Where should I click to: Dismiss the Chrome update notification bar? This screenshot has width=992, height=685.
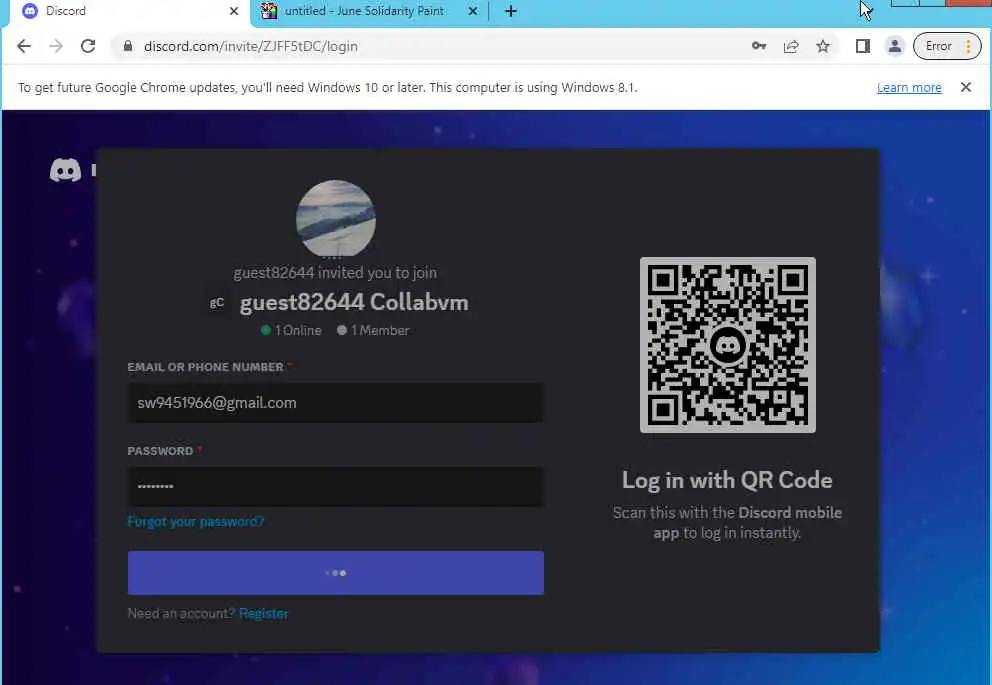pyautogui.click(x=965, y=87)
